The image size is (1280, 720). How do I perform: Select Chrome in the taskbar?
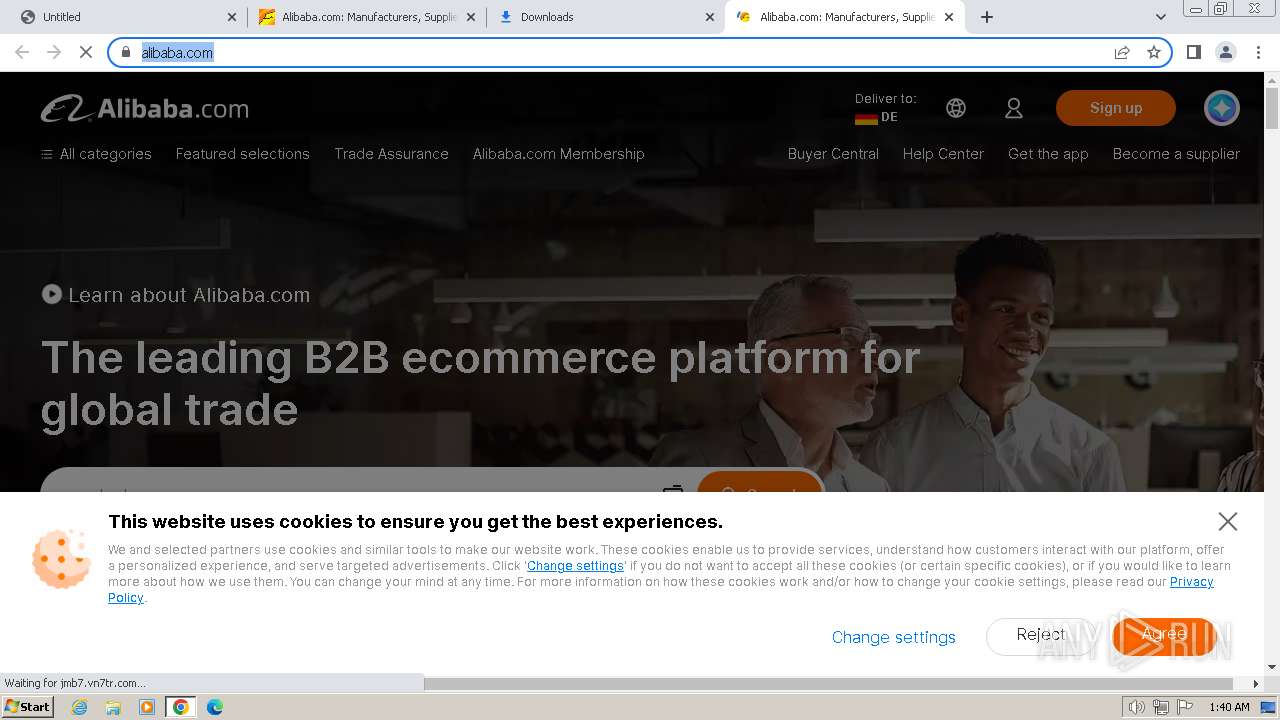pos(180,707)
